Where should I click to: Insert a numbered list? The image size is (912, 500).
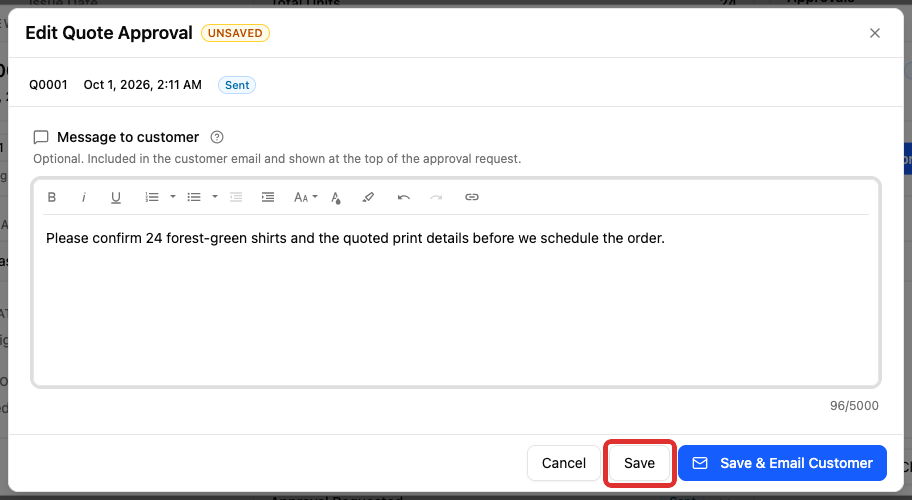tap(152, 197)
